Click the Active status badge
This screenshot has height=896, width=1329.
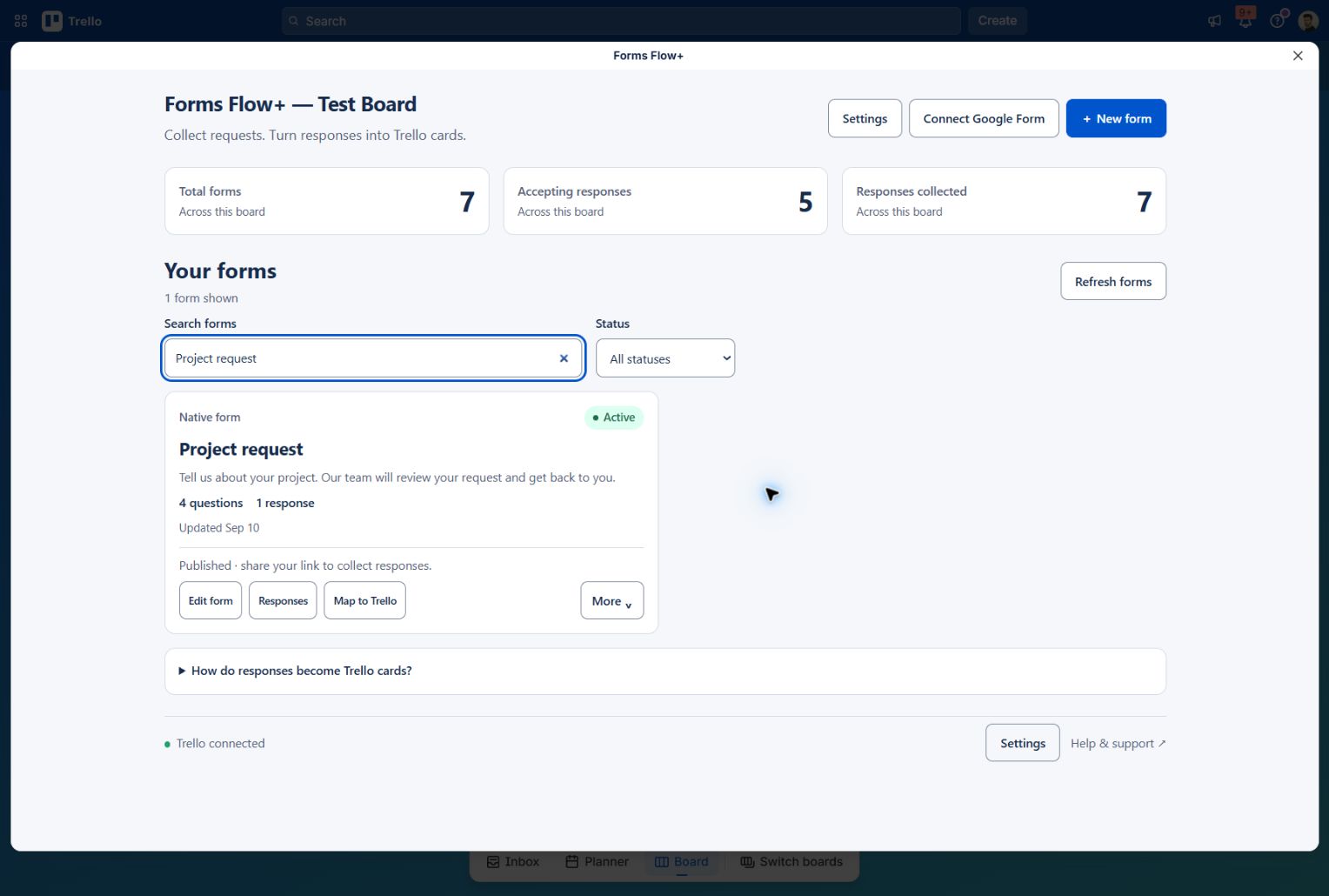tap(614, 418)
